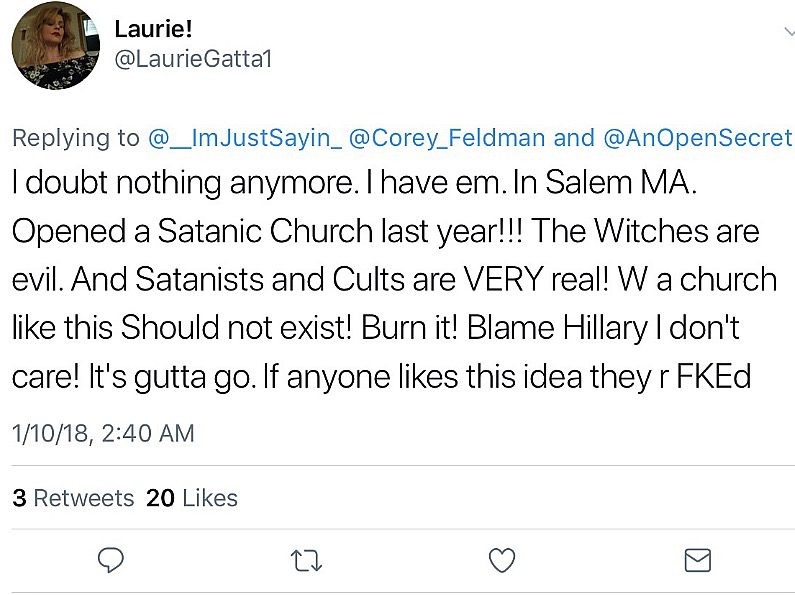Viewport: 795px width, 595px height.
Task: Click the 'Replying to' label
Action: (x=76, y=138)
